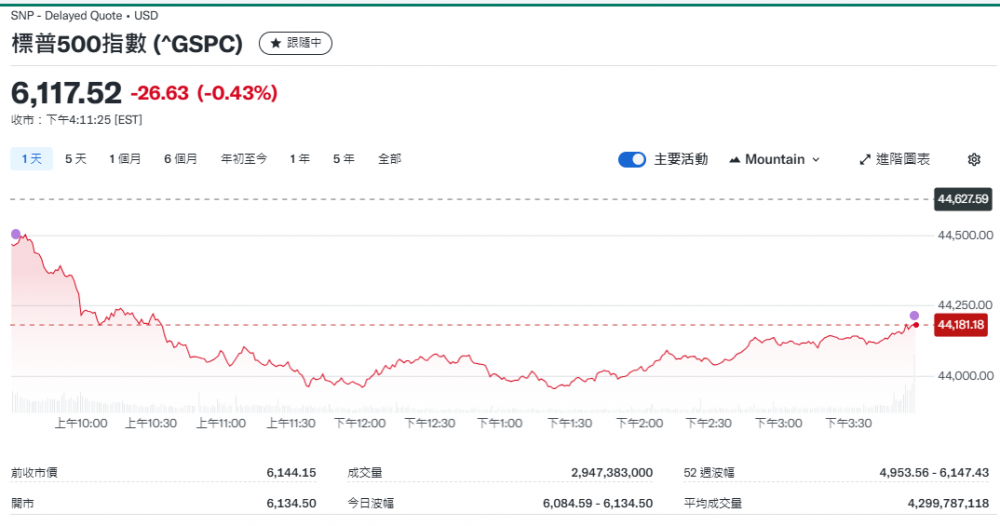Click the purple event marker at chart start

[15, 234]
